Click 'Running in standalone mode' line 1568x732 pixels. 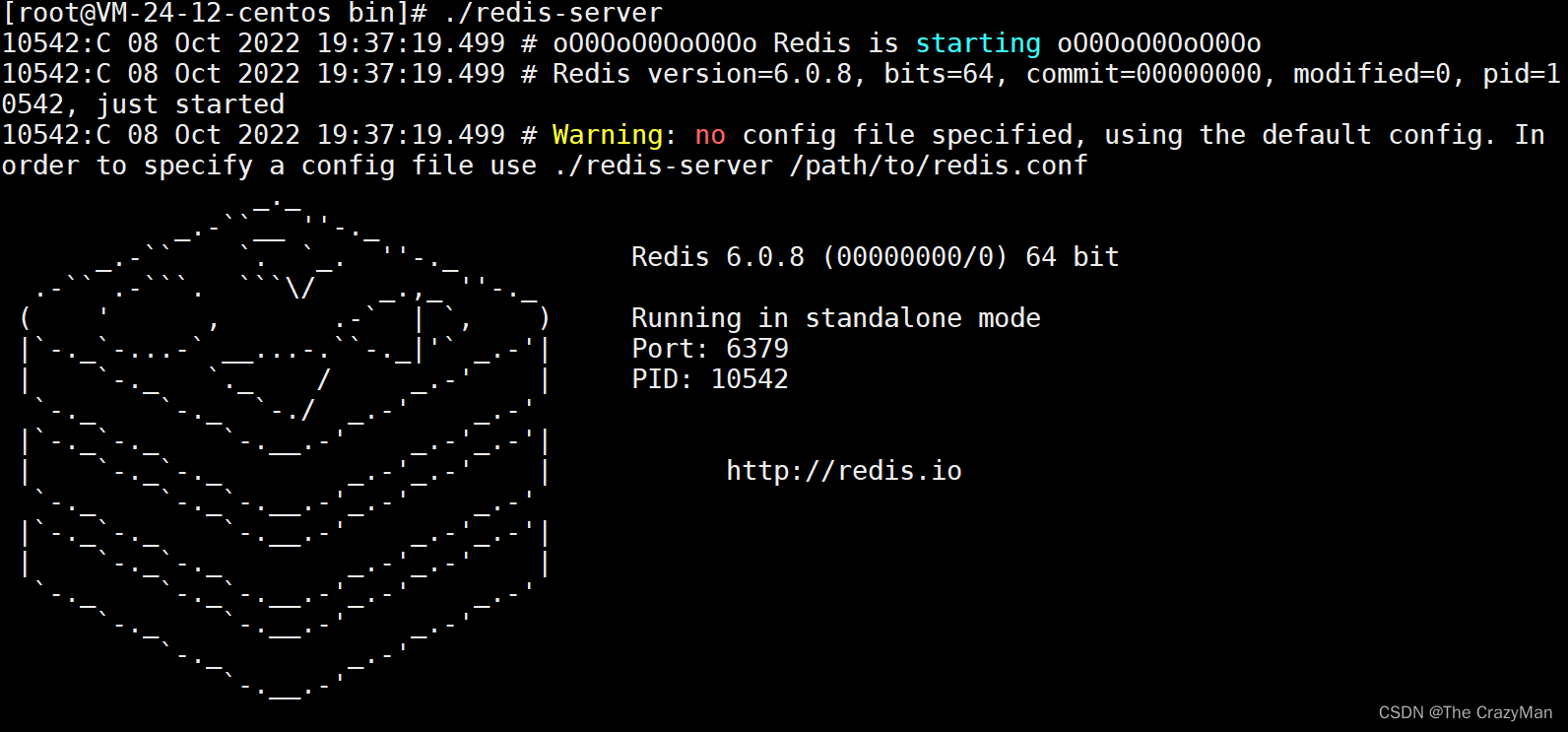(x=836, y=318)
